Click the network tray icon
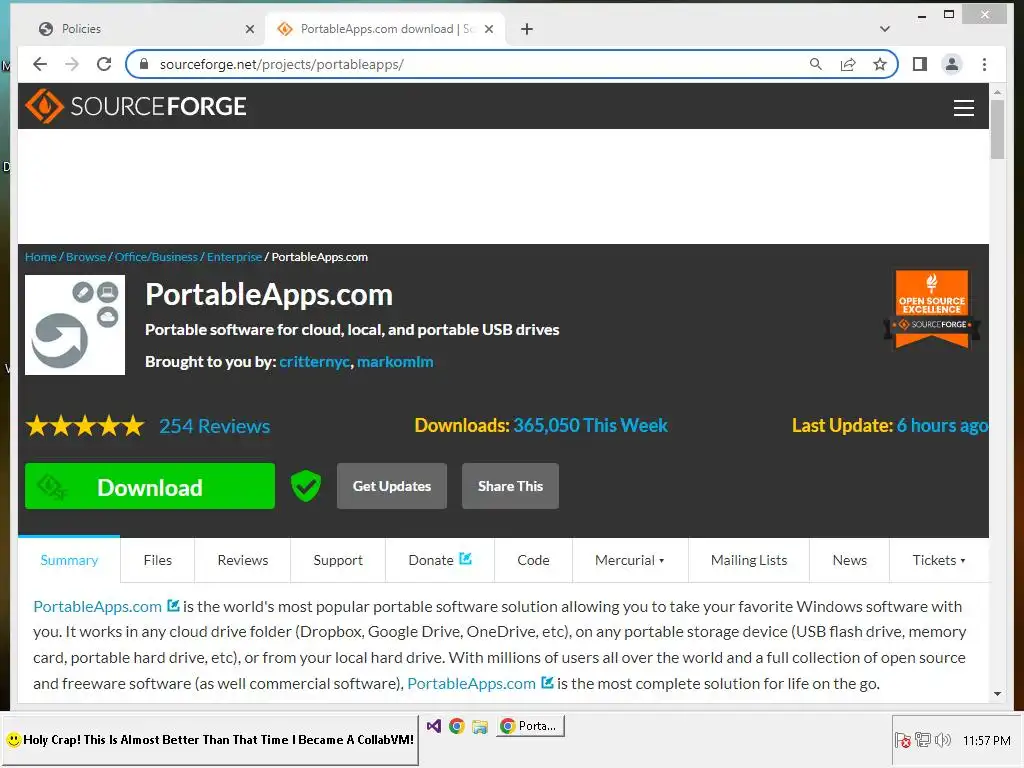Viewport: 1024px width, 768px height. click(x=923, y=740)
